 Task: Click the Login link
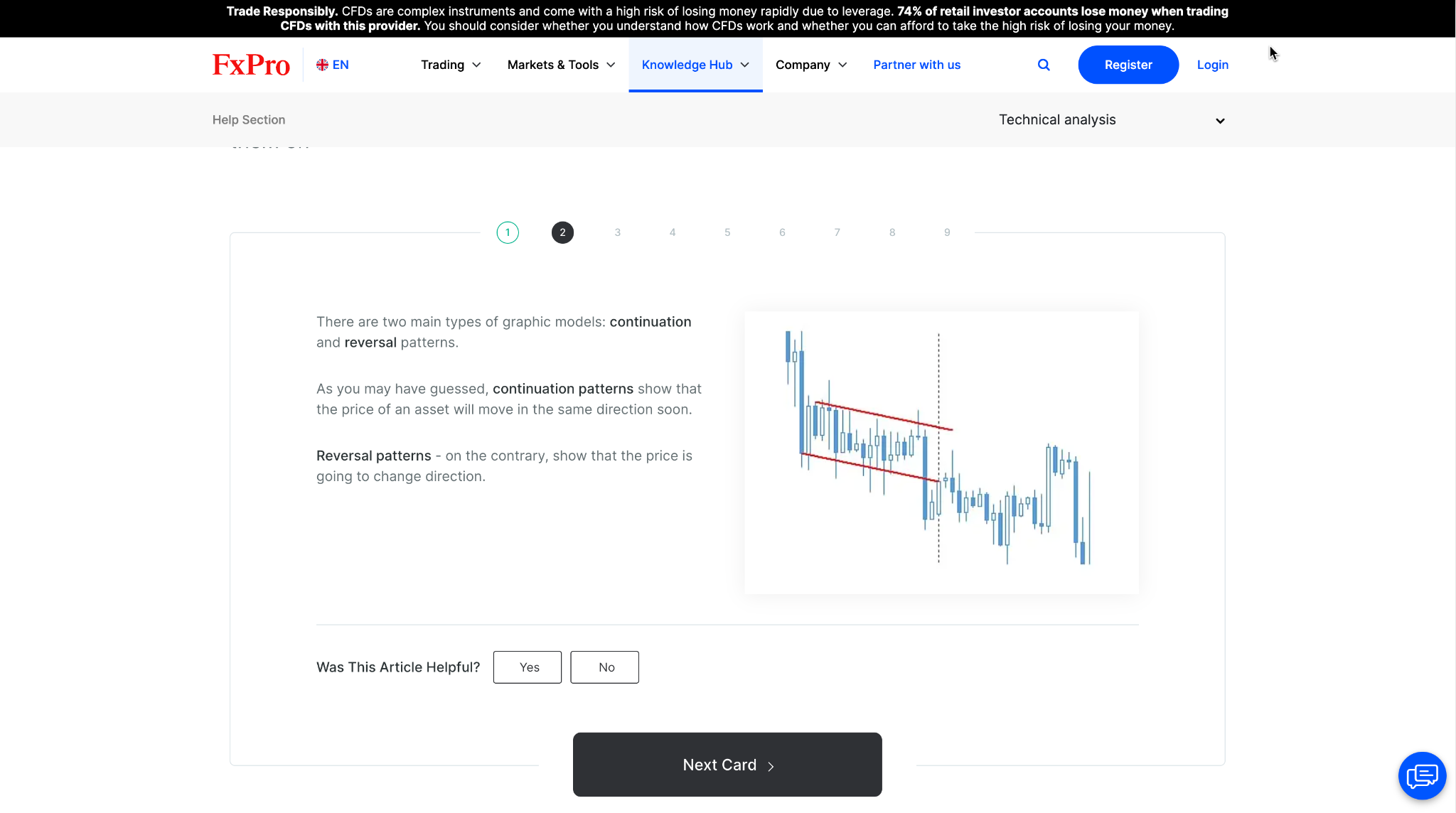(1212, 65)
